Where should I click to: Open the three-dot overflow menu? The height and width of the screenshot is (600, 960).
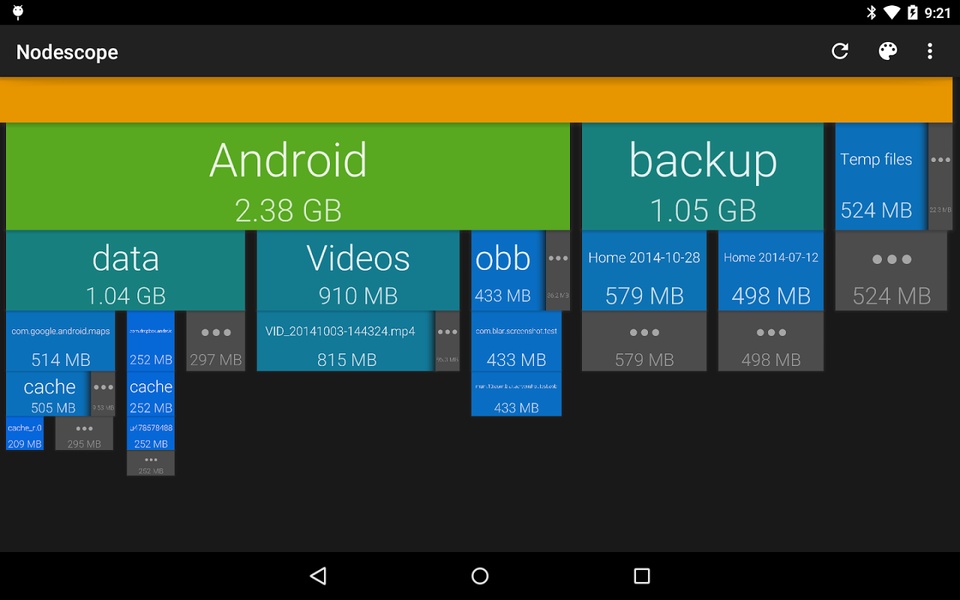(930, 51)
